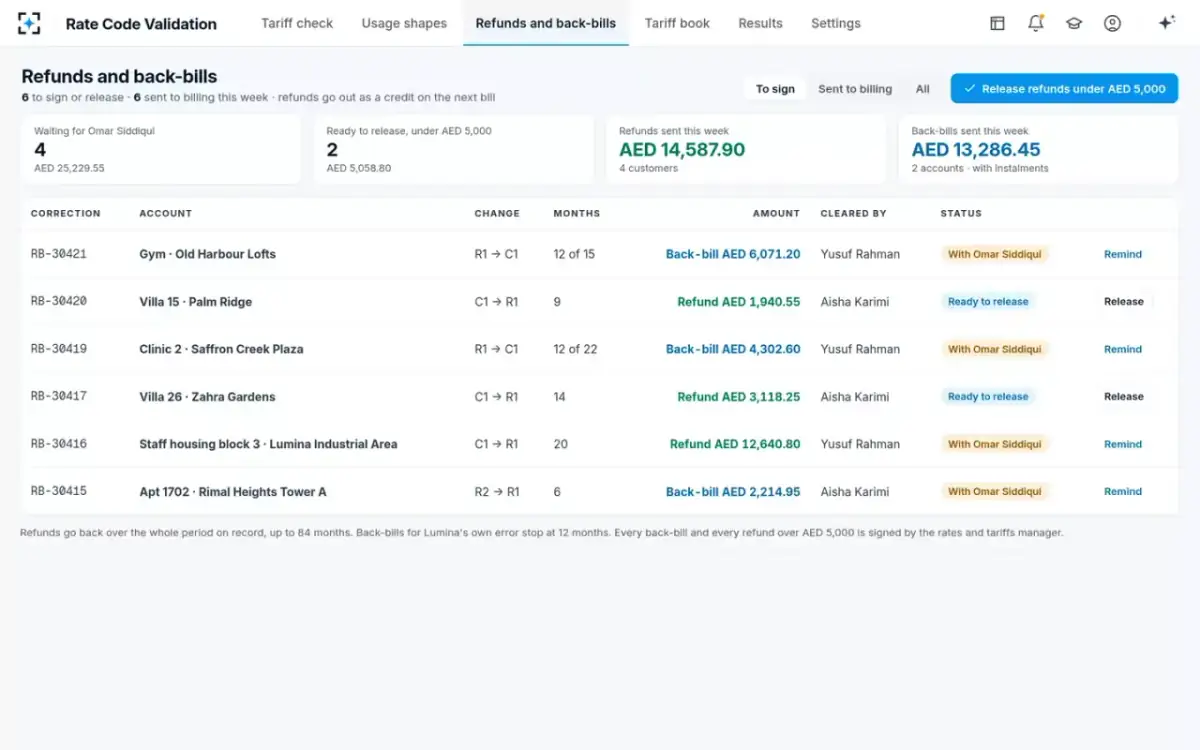Click the Rate Code Validation title
Viewport: 1200px width, 750px height.
[141, 24]
